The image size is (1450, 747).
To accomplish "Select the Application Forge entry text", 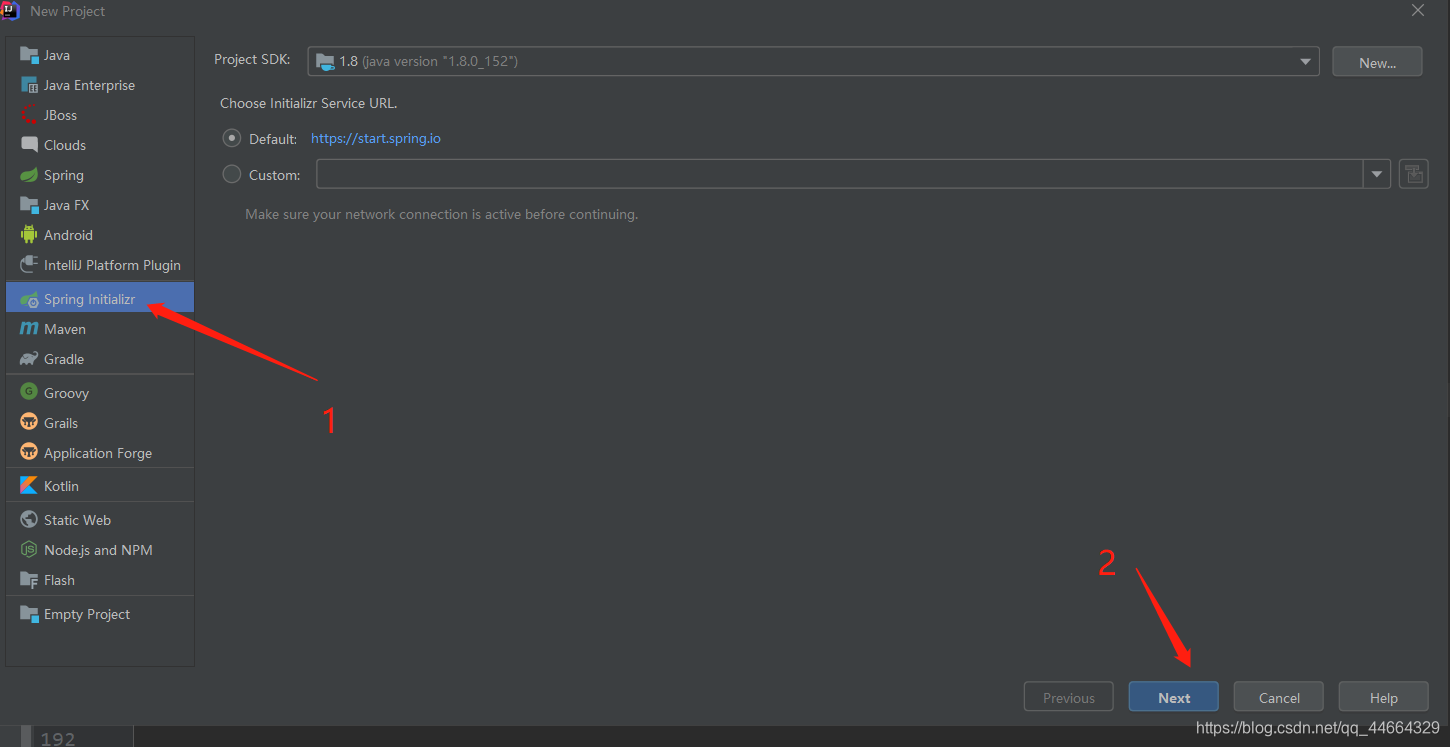I will pos(98,453).
